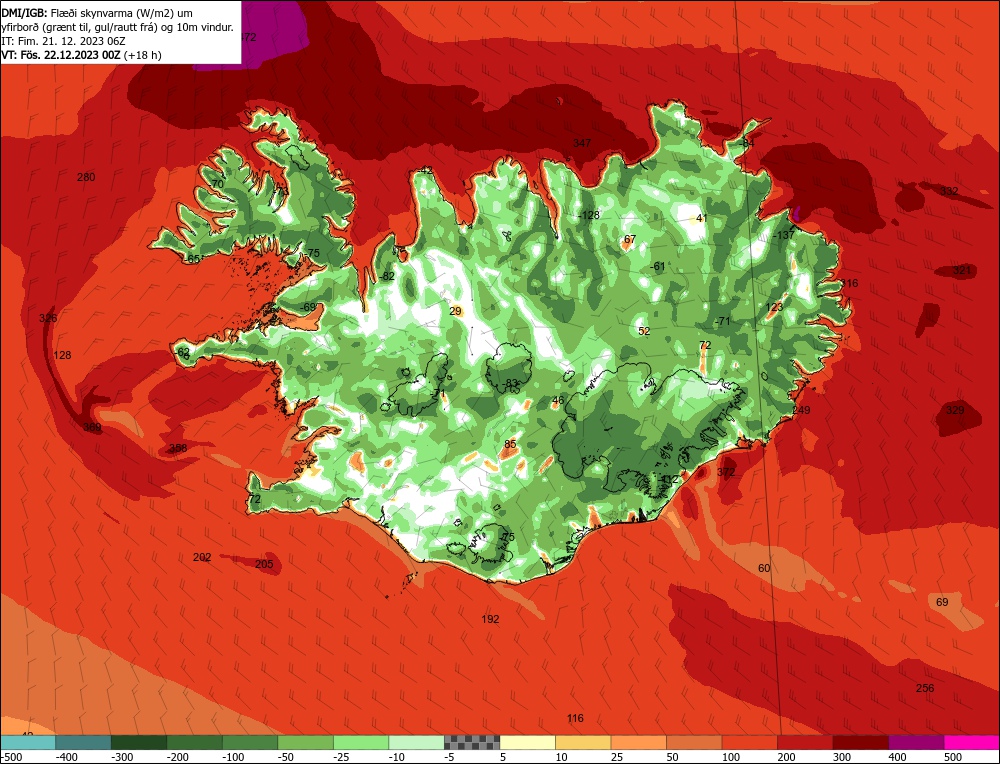Image resolution: width=1000 pixels, height=764 pixels.
Task: Click the darkest green legend swatch between -300 and -200
Action: [139, 742]
